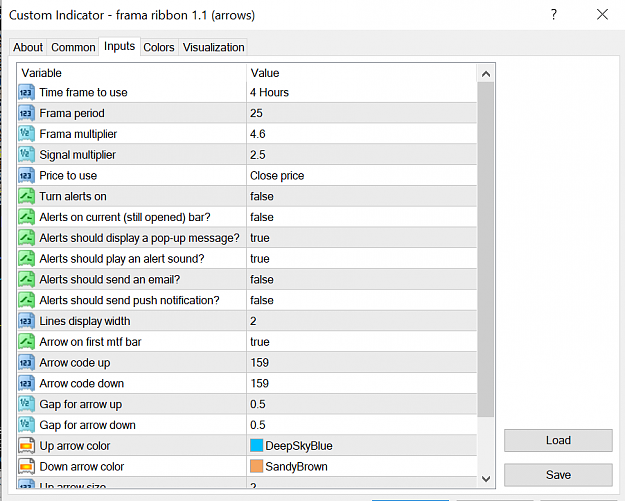
Task: Click the boolean icon beside Arrow on first mtf bar
Action: pos(26,342)
